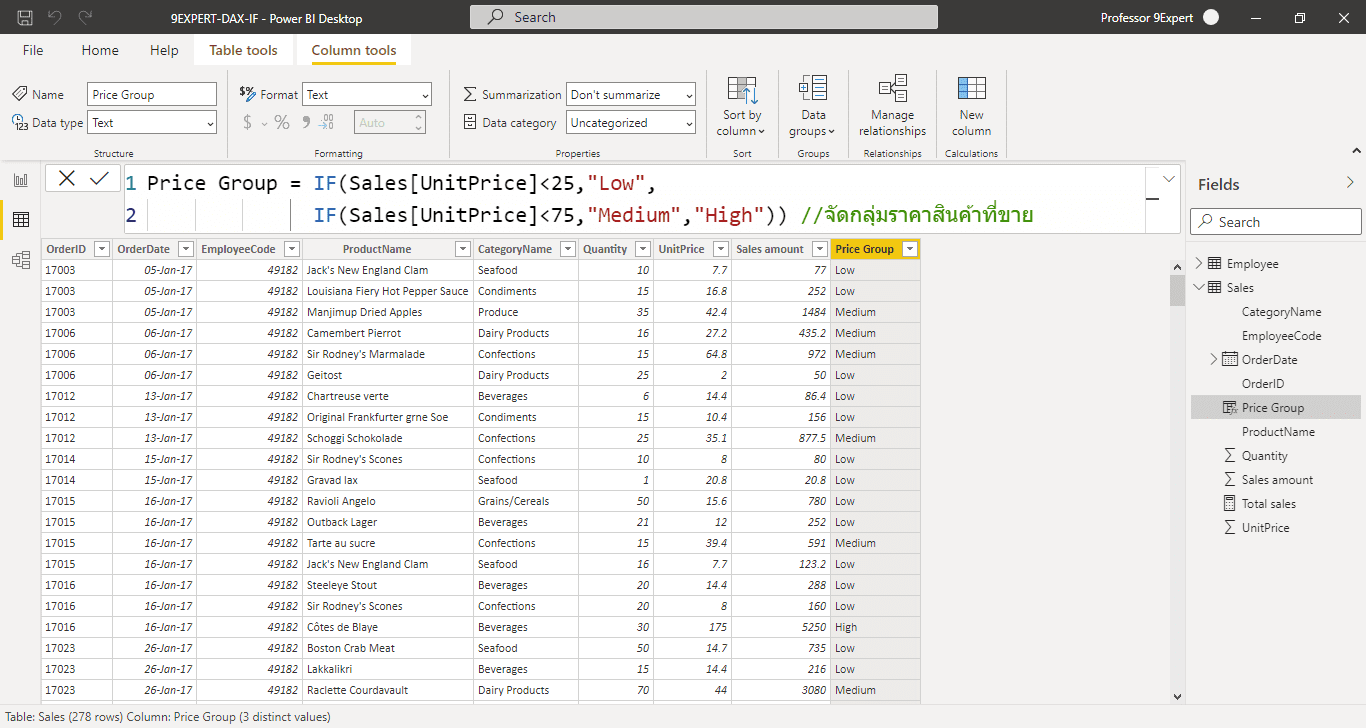Expand the Employee table in Fields
The image size is (1366, 728).
[x=1199, y=264]
